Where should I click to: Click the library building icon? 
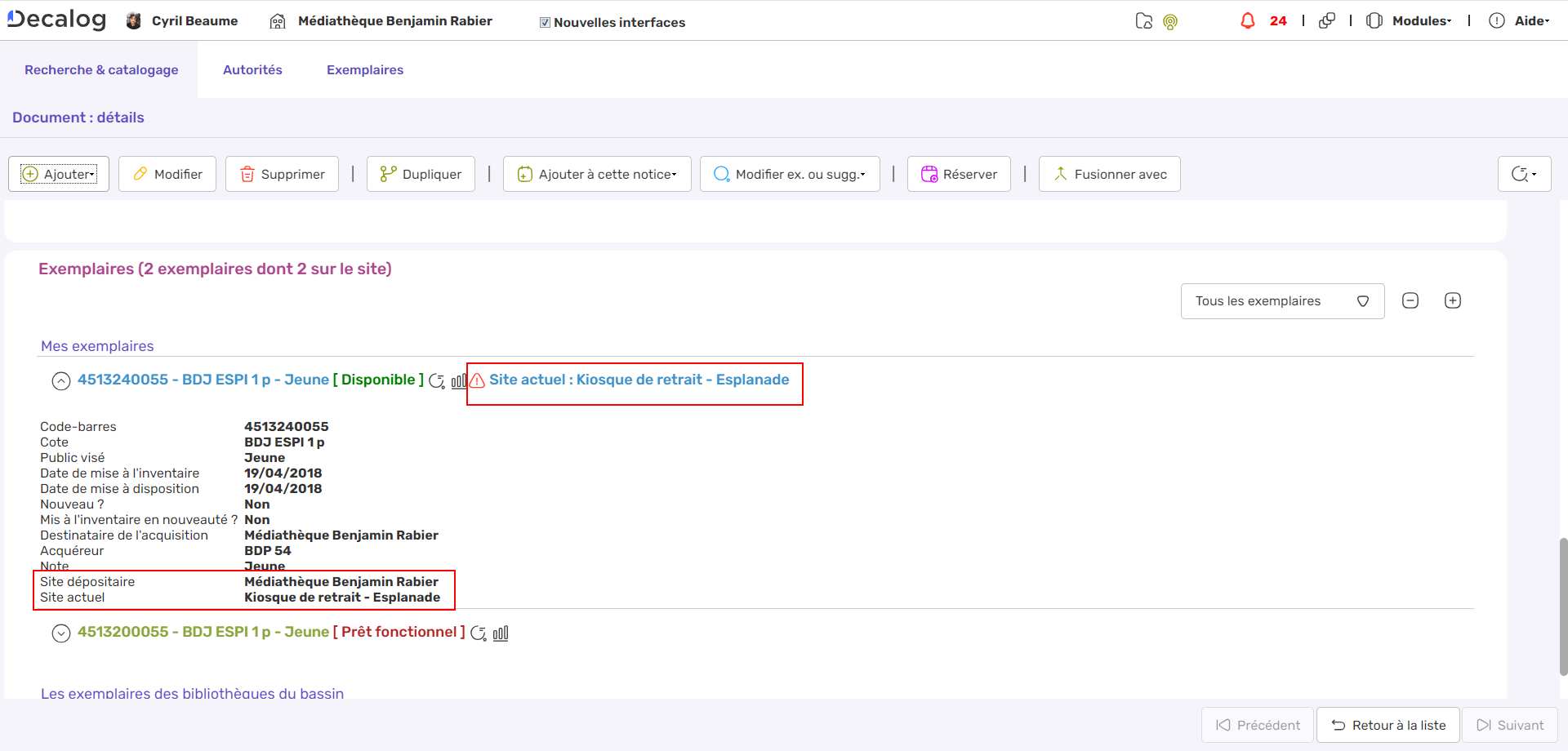tap(278, 21)
